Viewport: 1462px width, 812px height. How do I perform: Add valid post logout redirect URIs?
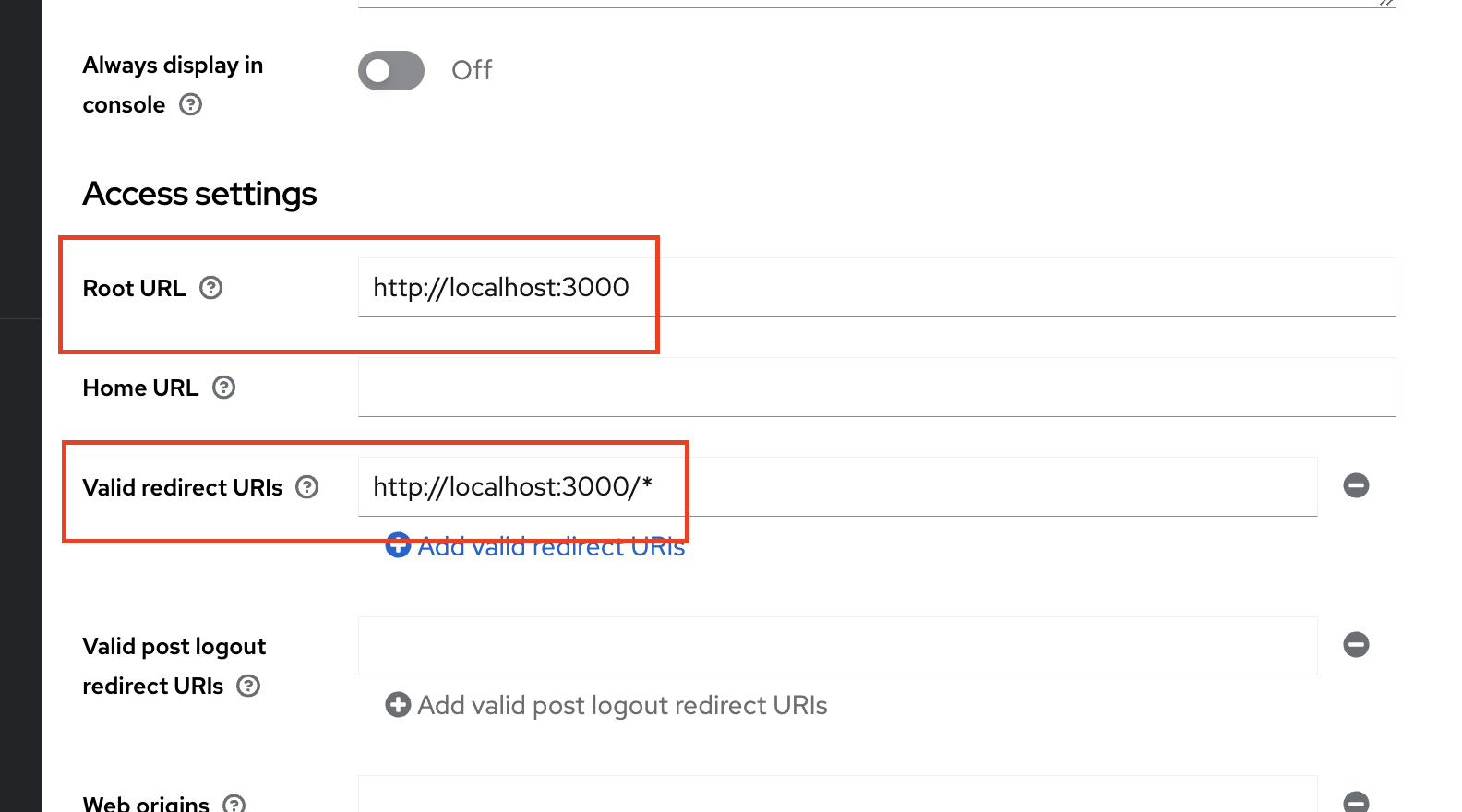(606, 705)
